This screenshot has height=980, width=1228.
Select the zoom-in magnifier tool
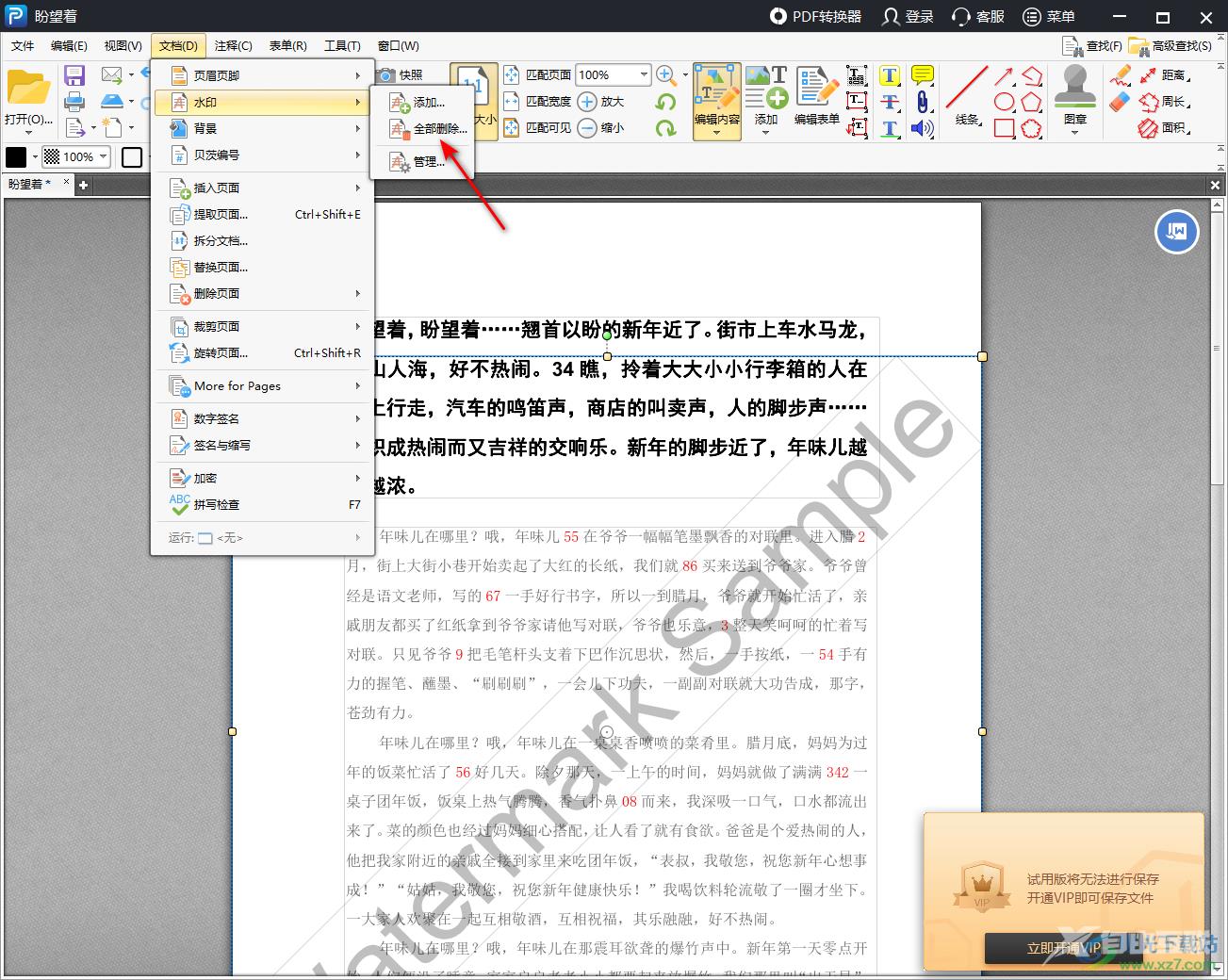[x=665, y=74]
